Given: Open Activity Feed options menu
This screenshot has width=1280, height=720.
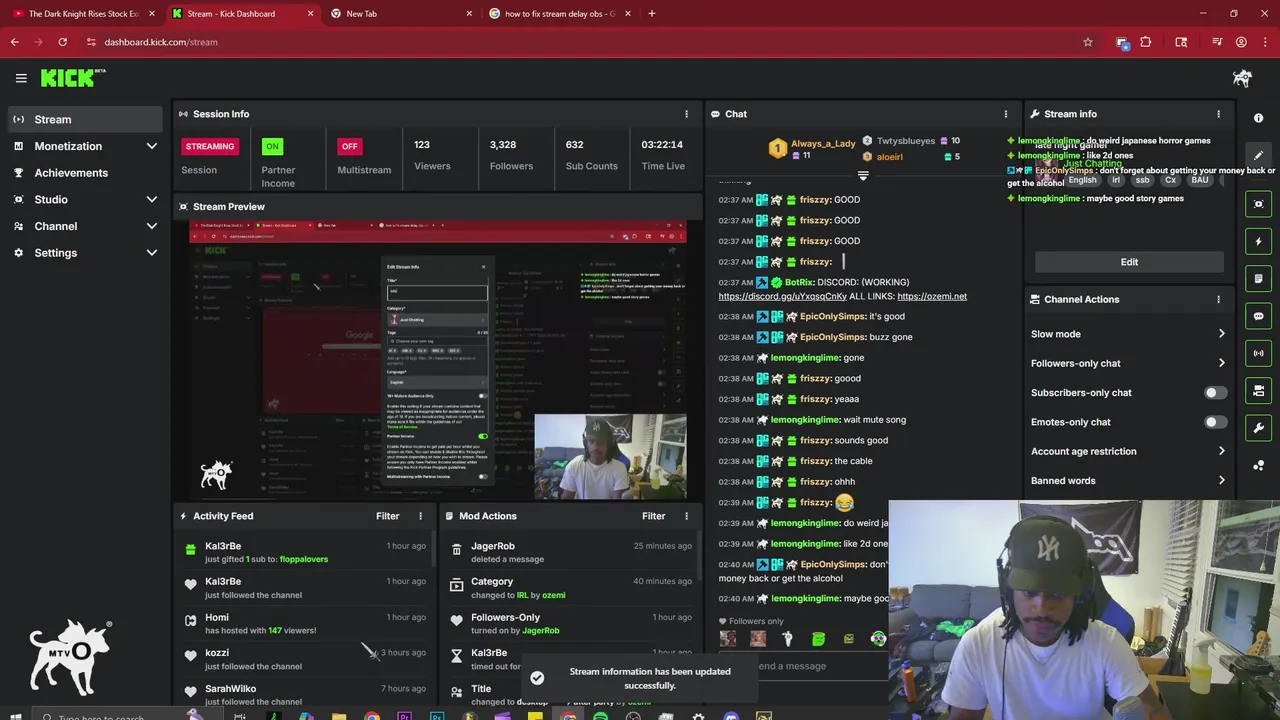Looking at the screenshot, I should coord(420,516).
